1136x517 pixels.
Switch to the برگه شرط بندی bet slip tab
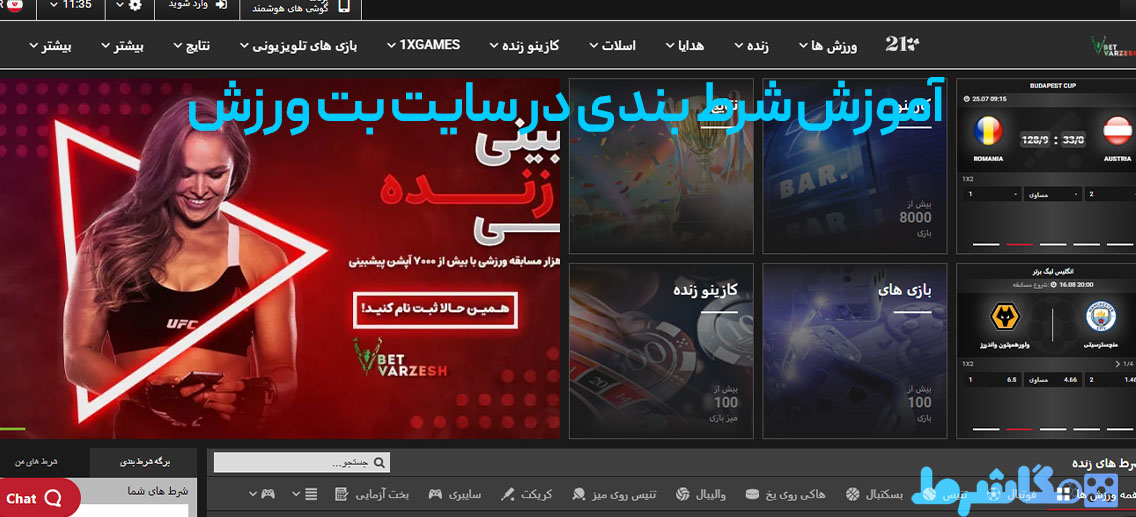(x=143, y=461)
